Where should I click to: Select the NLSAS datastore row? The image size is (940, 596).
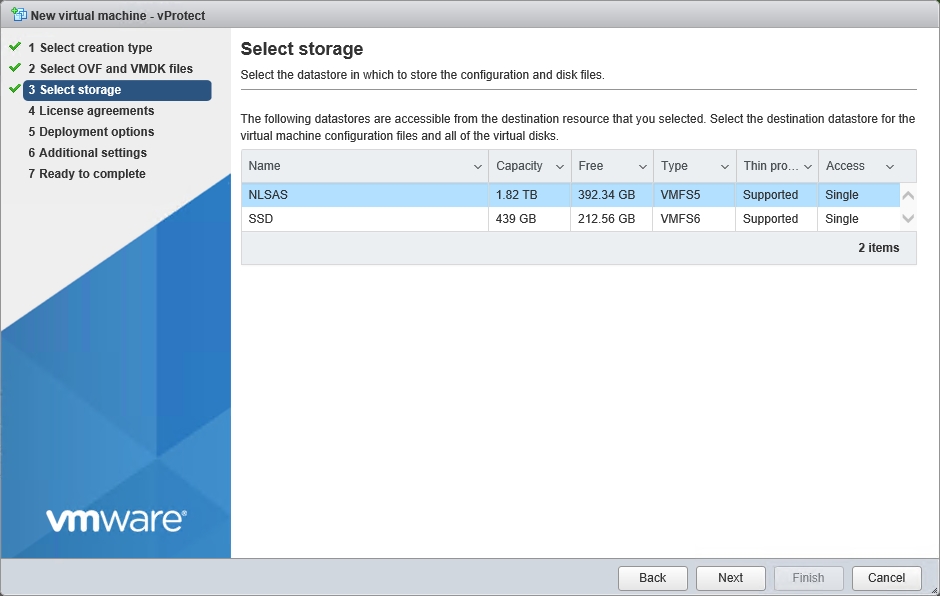(570, 195)
